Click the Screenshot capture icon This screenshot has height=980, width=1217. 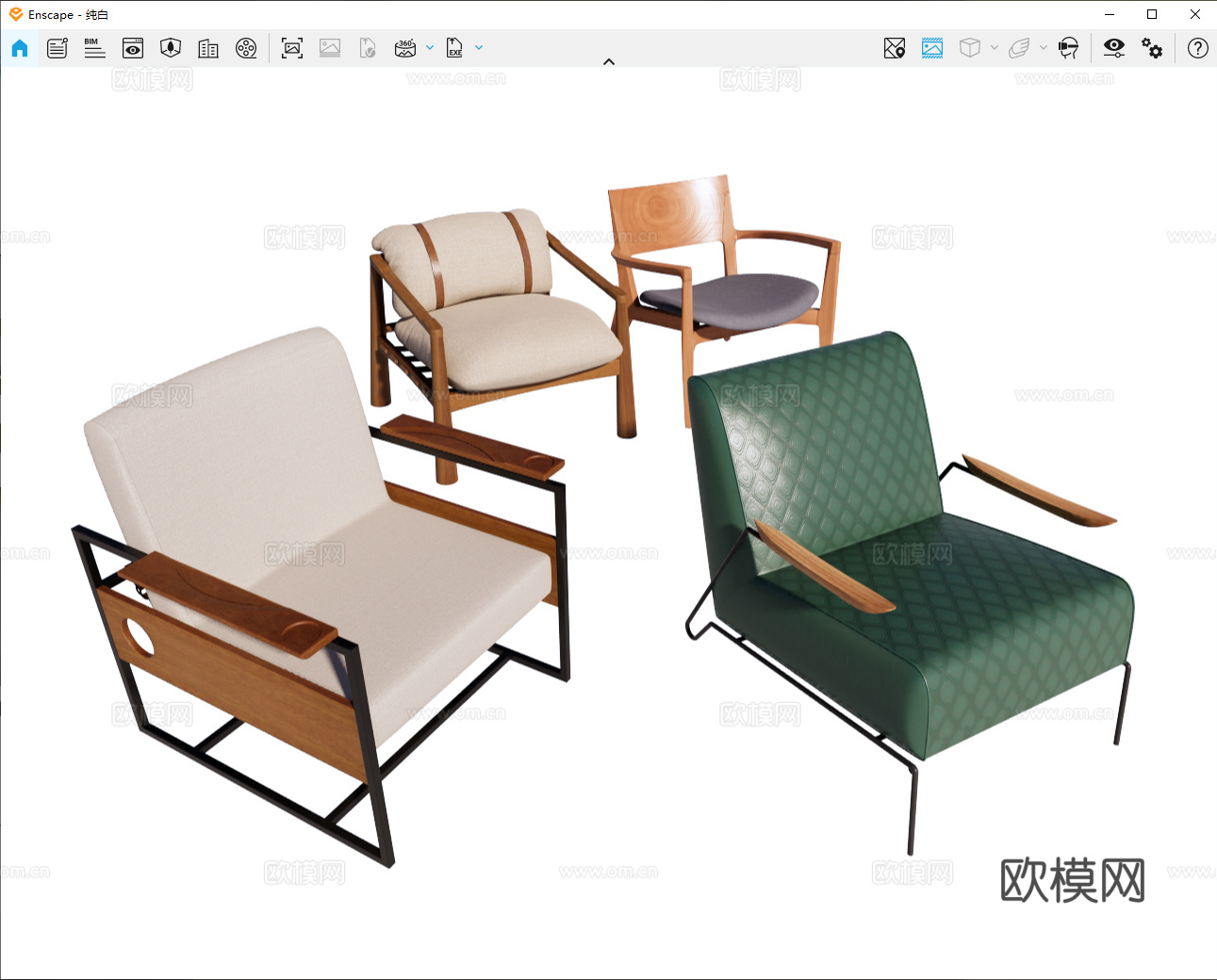tap(292, 48)
